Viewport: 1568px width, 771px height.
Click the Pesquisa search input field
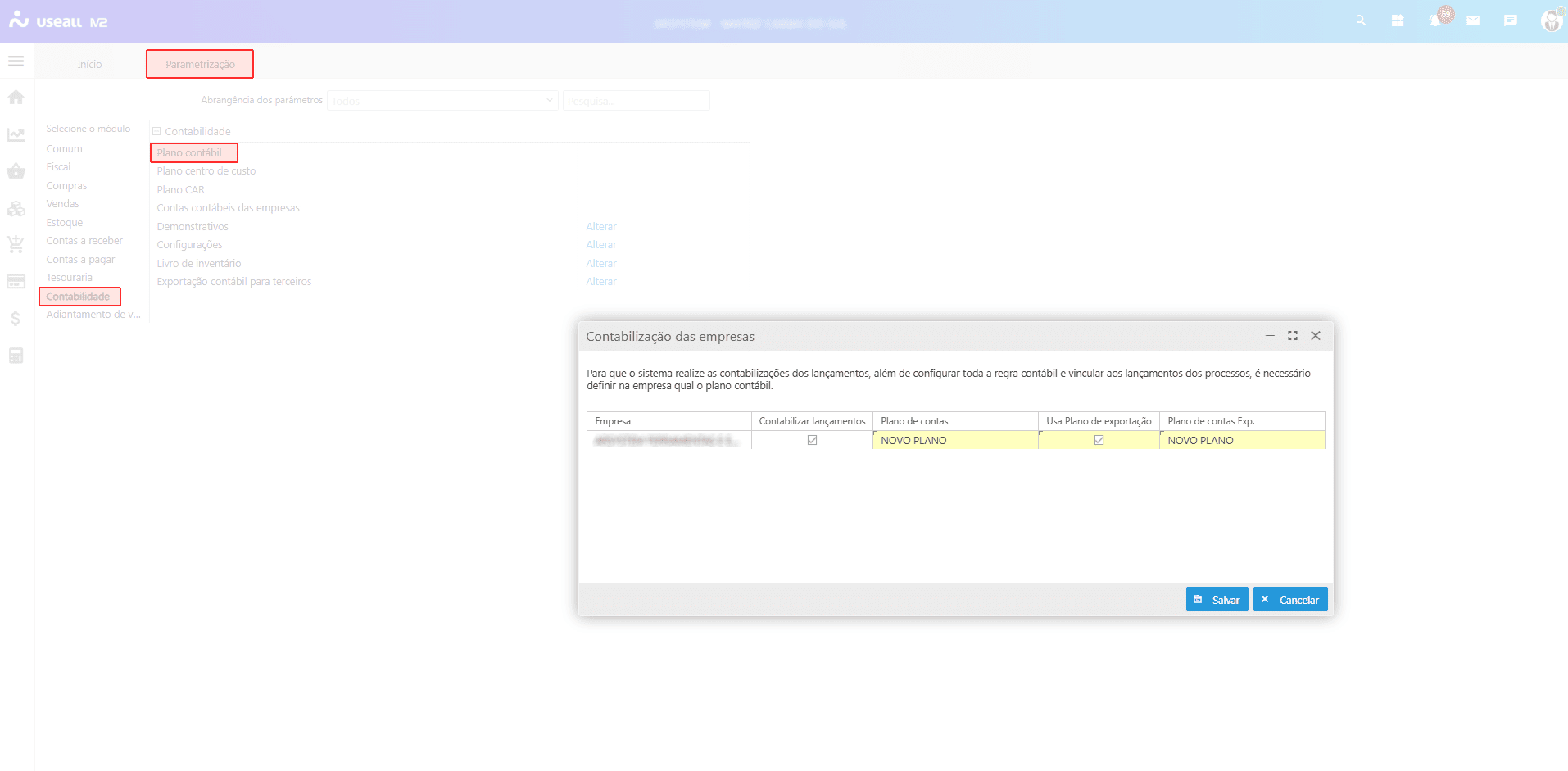(636, 101)
